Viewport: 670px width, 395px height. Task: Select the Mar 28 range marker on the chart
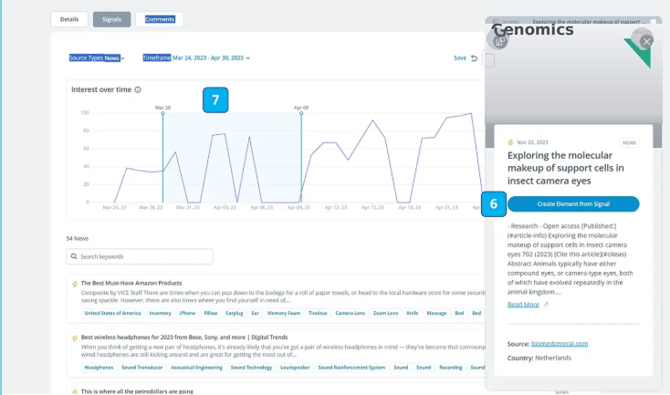click(x=163, y=113)
